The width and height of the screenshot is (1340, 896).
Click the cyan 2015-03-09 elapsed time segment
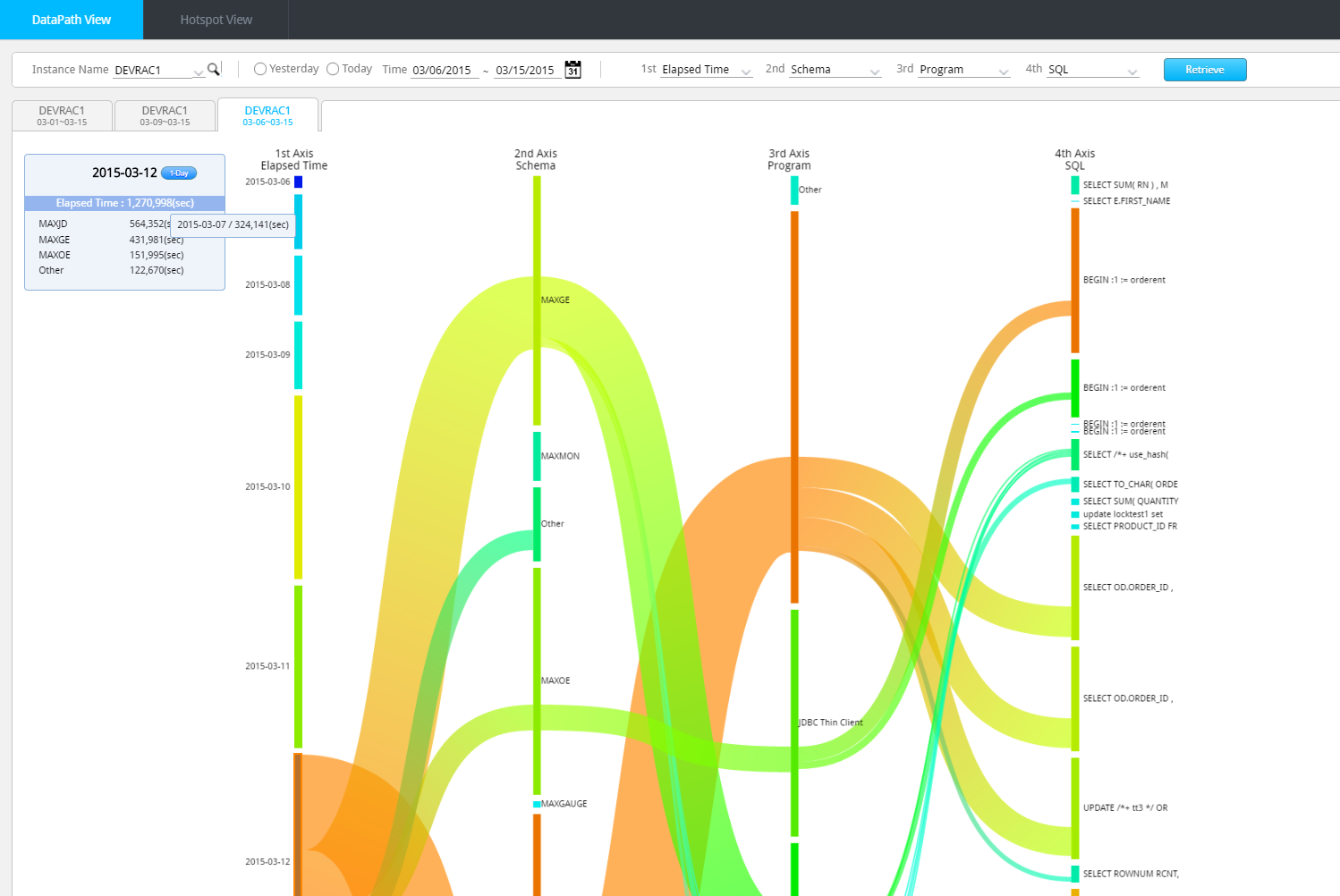click(299, 355)
